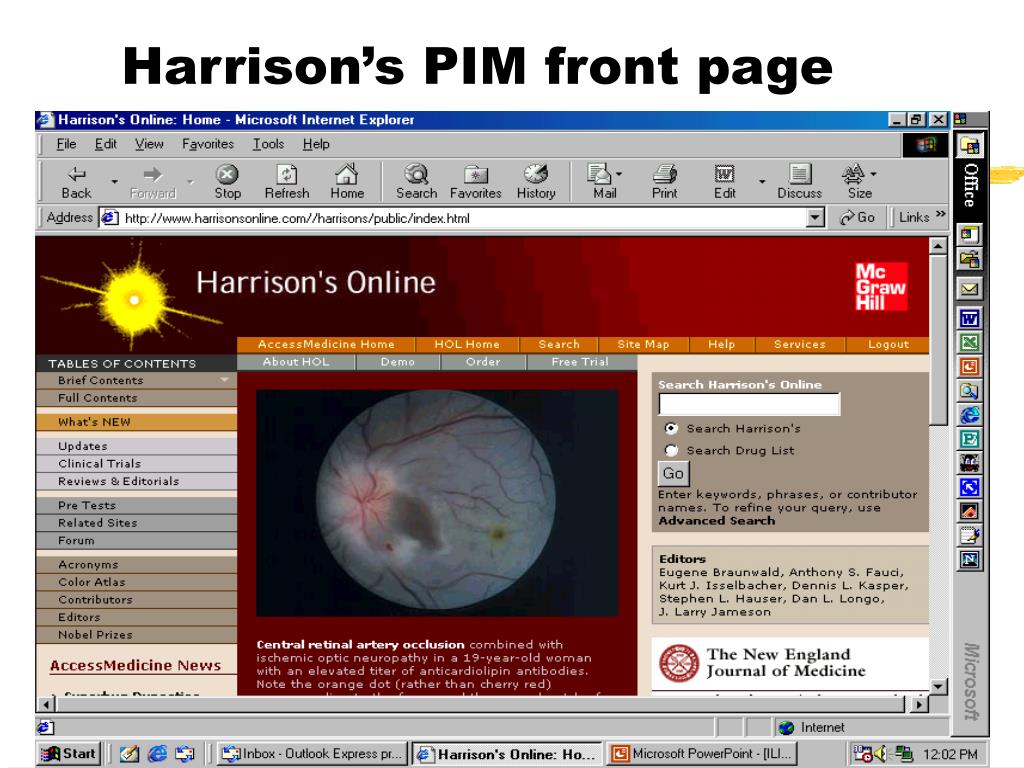Click the Free Trial link
Image resolution: width=1024 pixels, height=768 pixels.
click(x=580, y=362)
